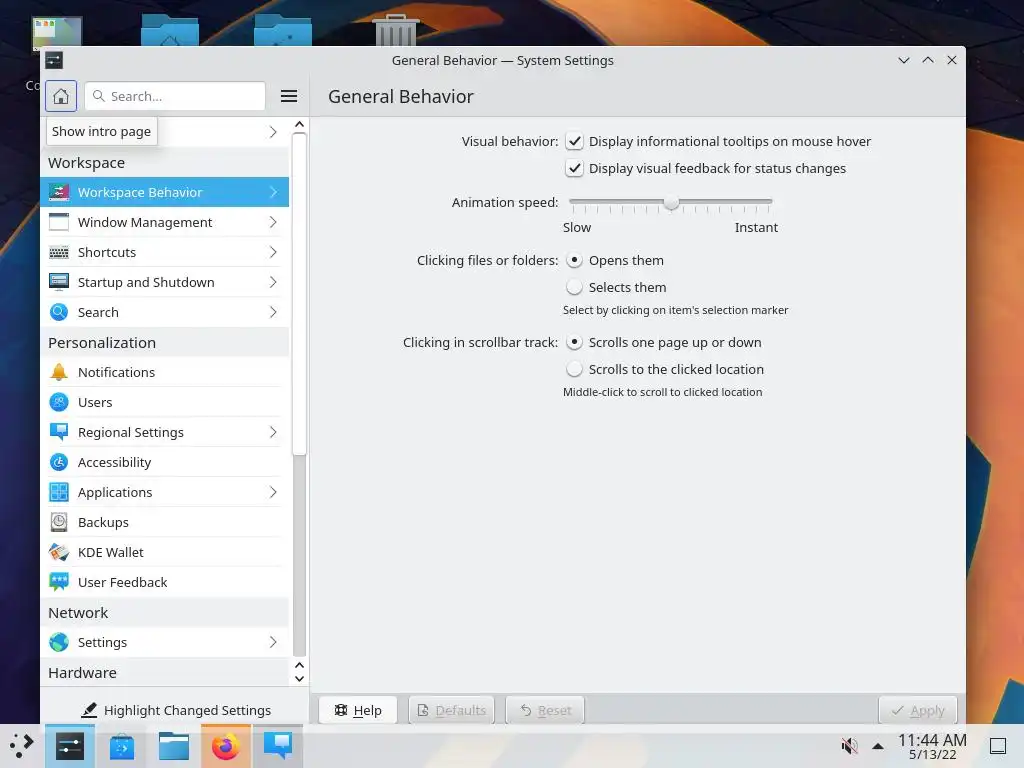Select 'Opens them' radio option
Image resolution: width=1024 pixels, height=768 pixels.
(x=574, y=260)
